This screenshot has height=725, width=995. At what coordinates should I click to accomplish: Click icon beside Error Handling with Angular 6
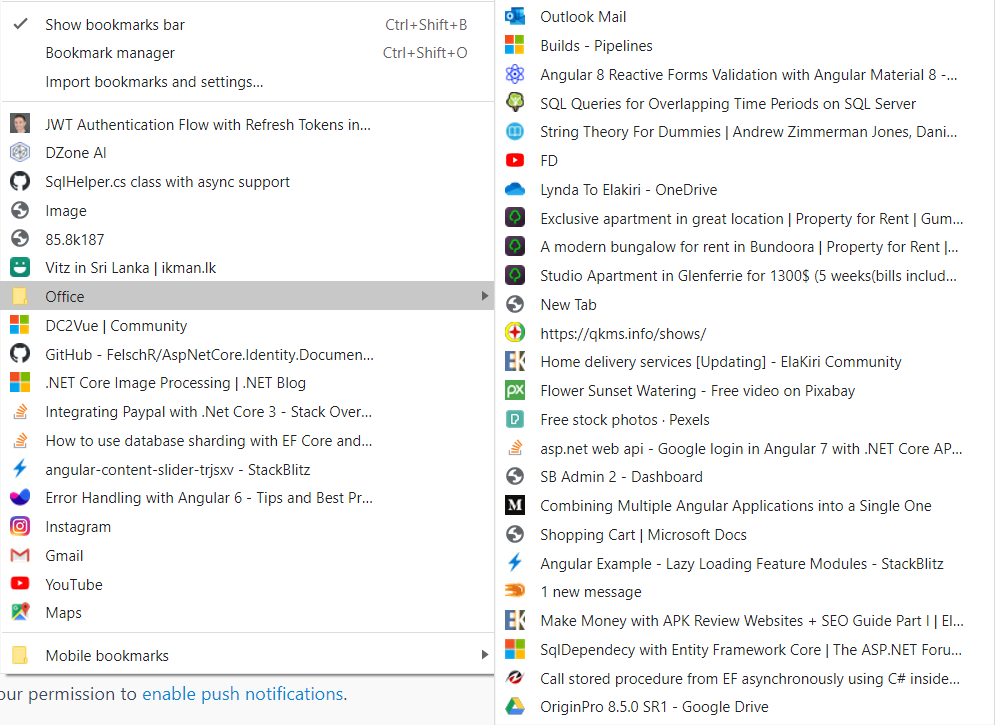20,497
